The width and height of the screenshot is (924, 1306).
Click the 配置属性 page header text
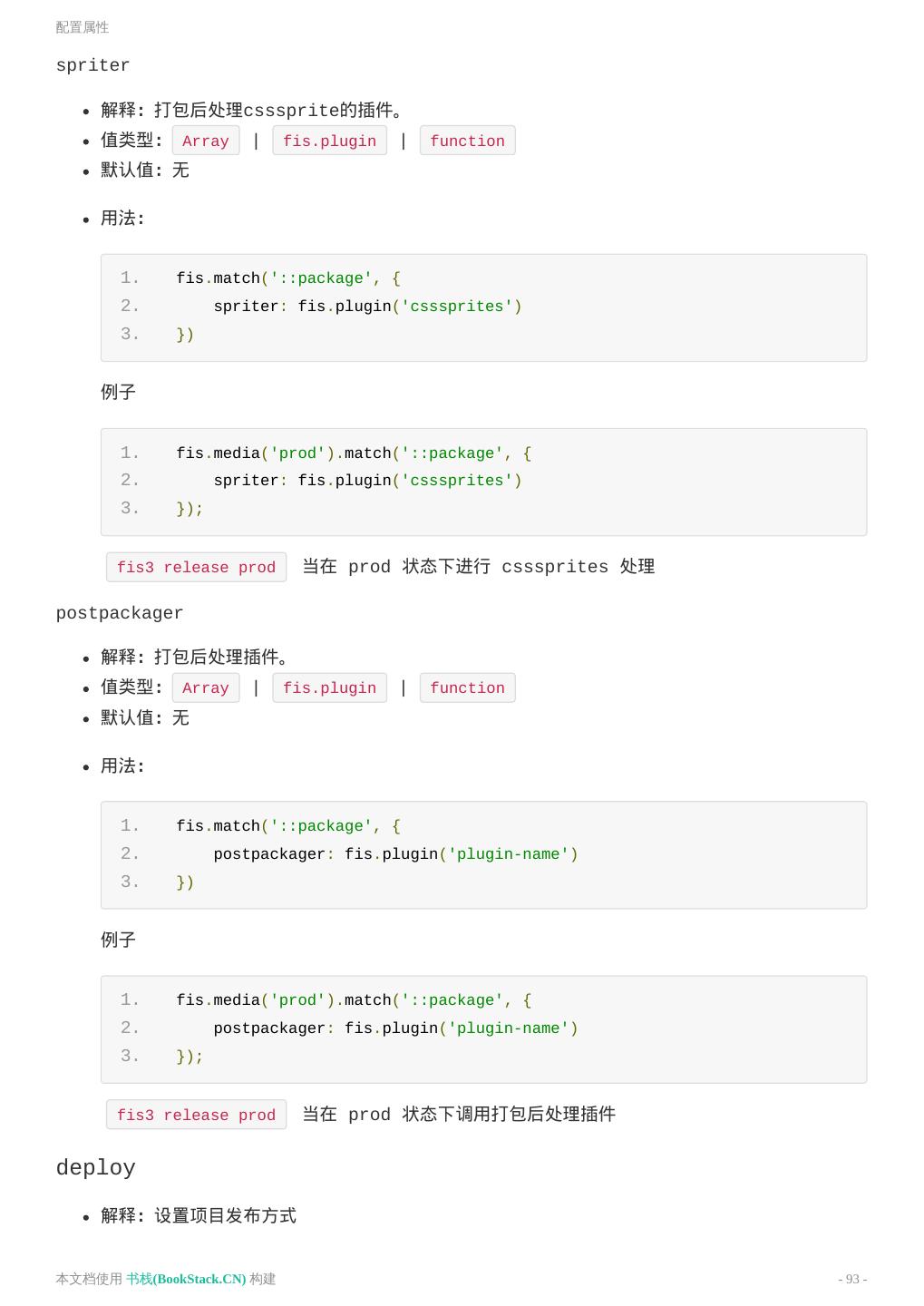click(x=83, y=27)
